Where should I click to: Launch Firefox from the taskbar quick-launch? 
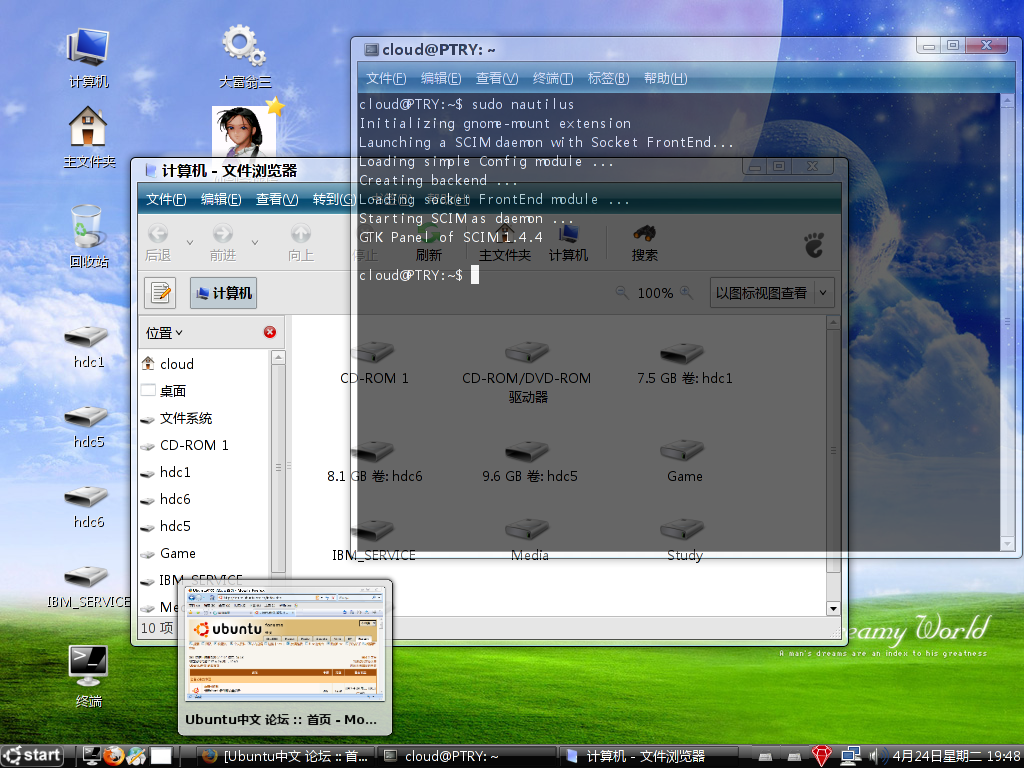click(x=114, y=756)
